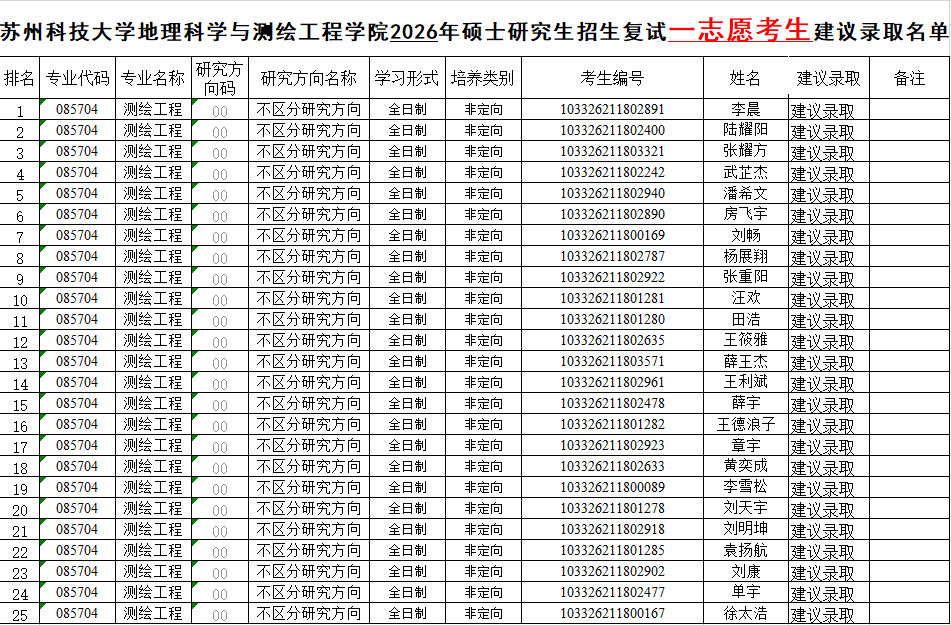Select the name cell 徐太浩
The height and width of the screenshot is (625, 951).
pos(745,613)
